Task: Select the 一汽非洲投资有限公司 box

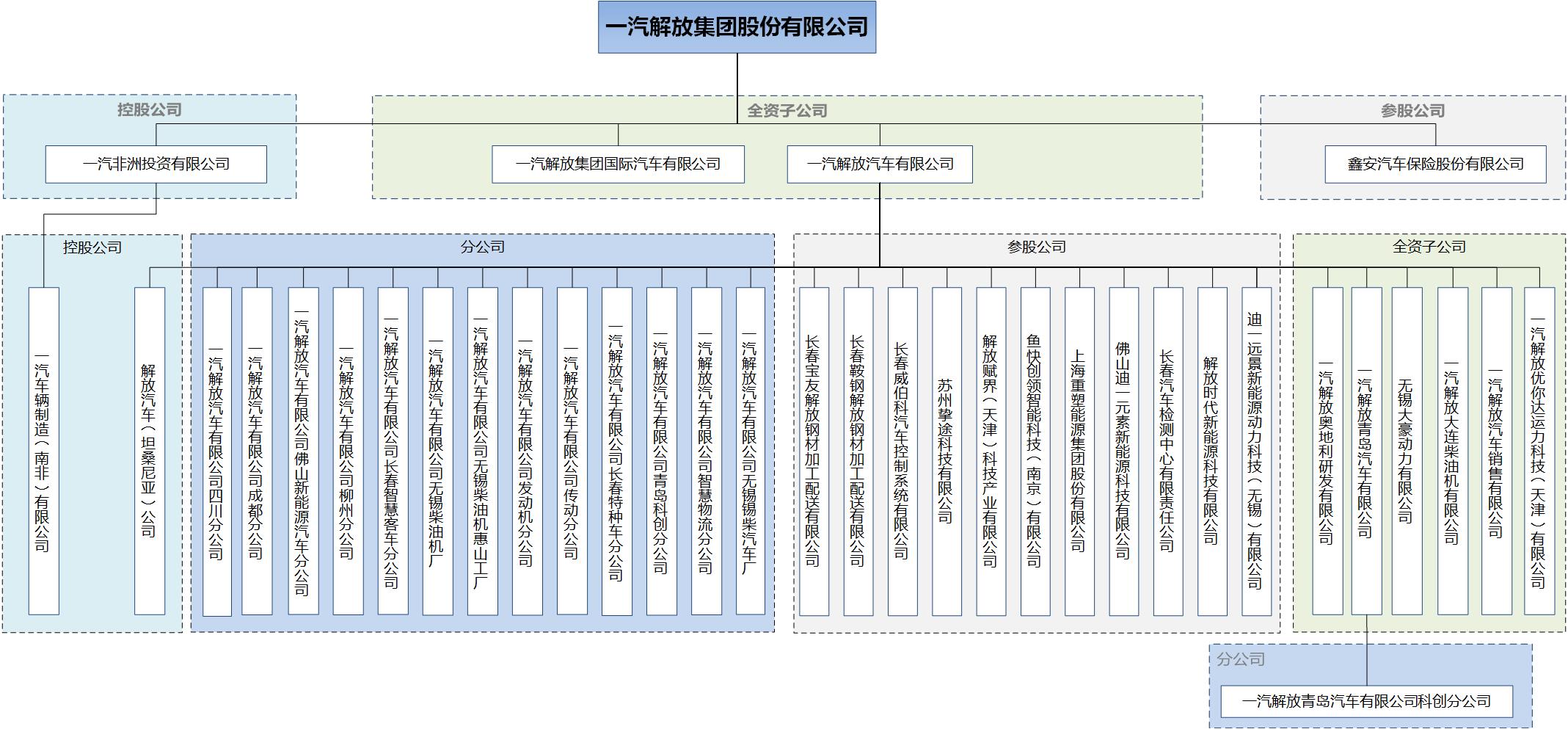Action: pos(156,164)
